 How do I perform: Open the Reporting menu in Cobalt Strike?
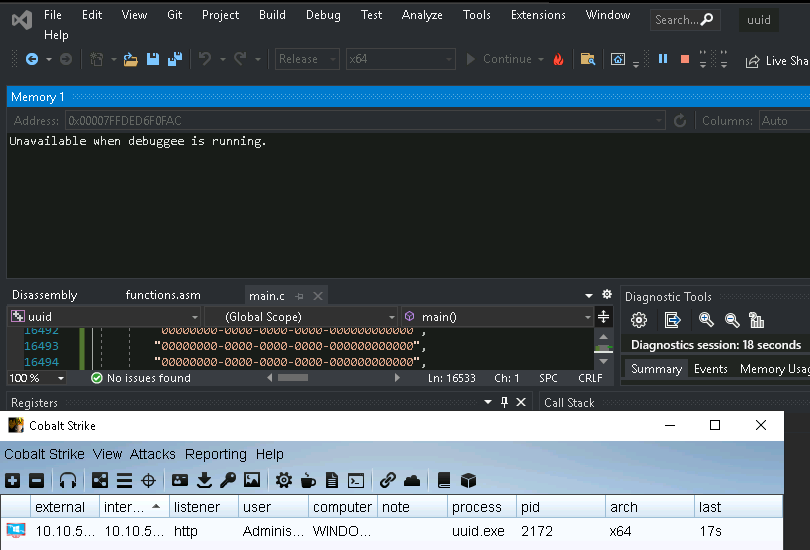[215, 454]
